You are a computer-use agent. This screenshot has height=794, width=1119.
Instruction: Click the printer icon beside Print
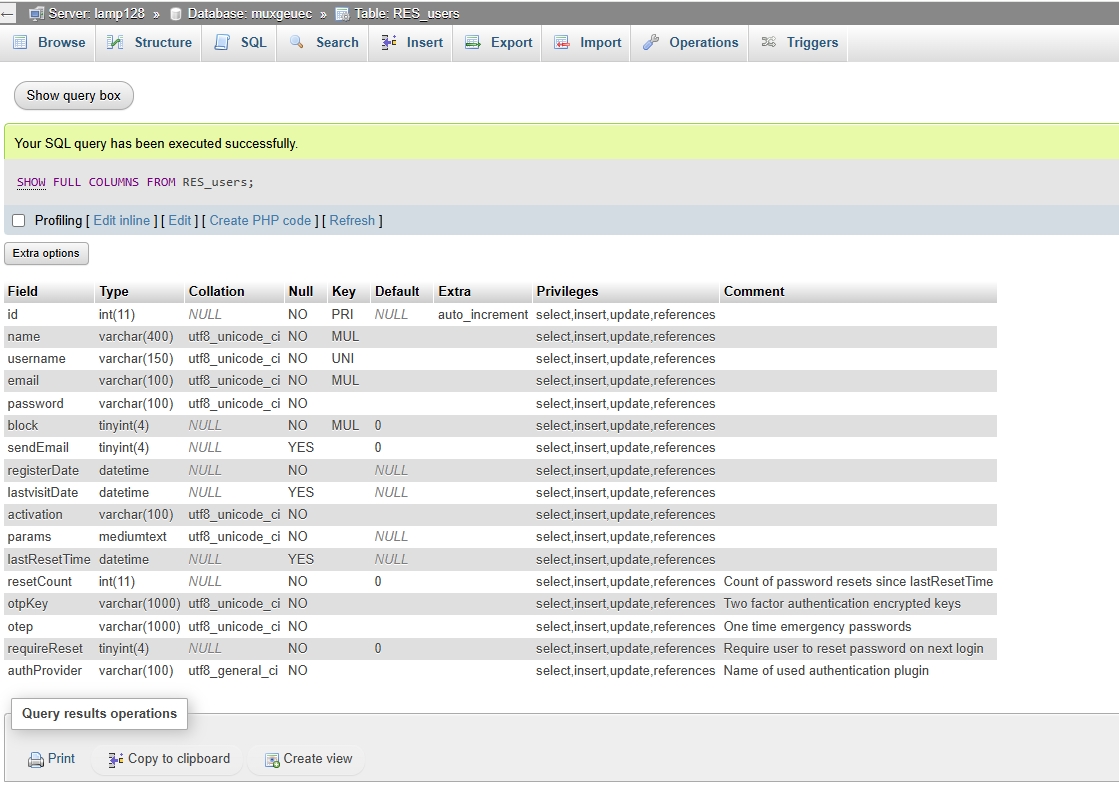tap(36, 759)
